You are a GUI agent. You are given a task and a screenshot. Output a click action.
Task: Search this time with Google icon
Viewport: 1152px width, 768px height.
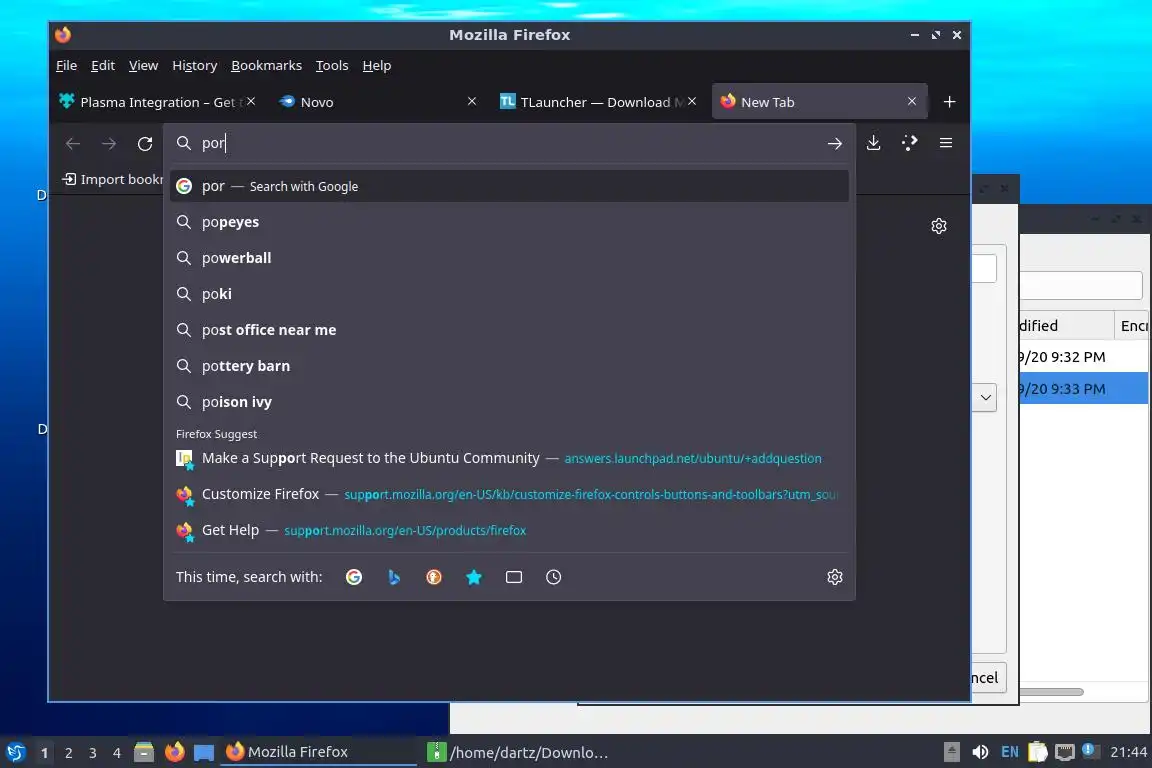click(354, 577)
